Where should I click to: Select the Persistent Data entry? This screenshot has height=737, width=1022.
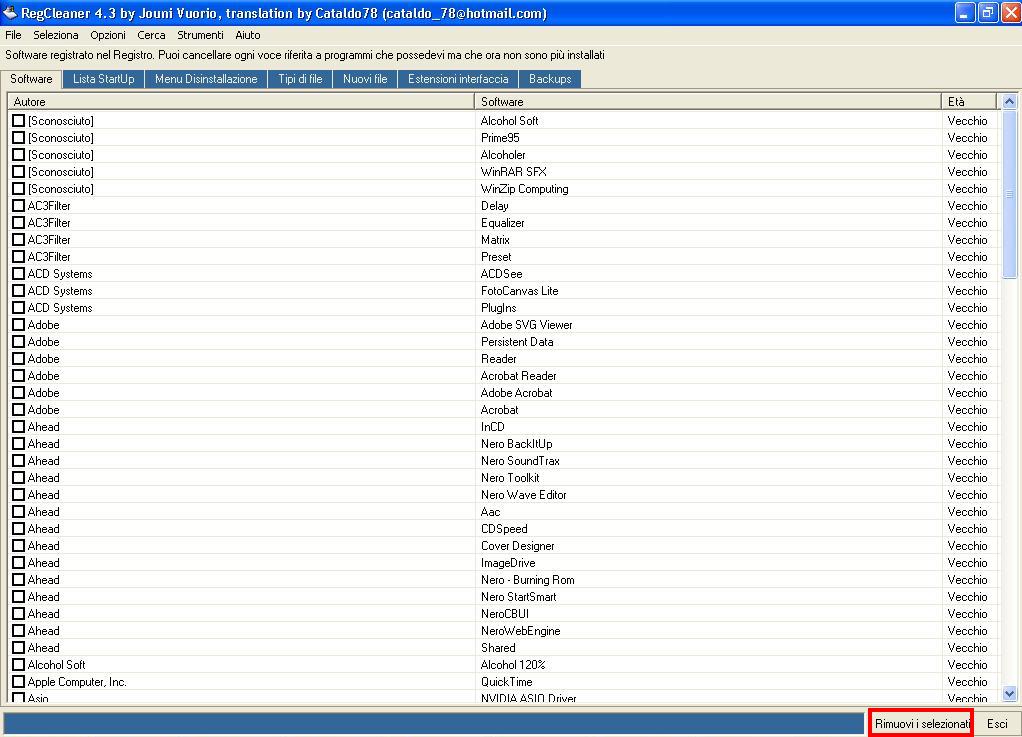(x=517, y=341)
